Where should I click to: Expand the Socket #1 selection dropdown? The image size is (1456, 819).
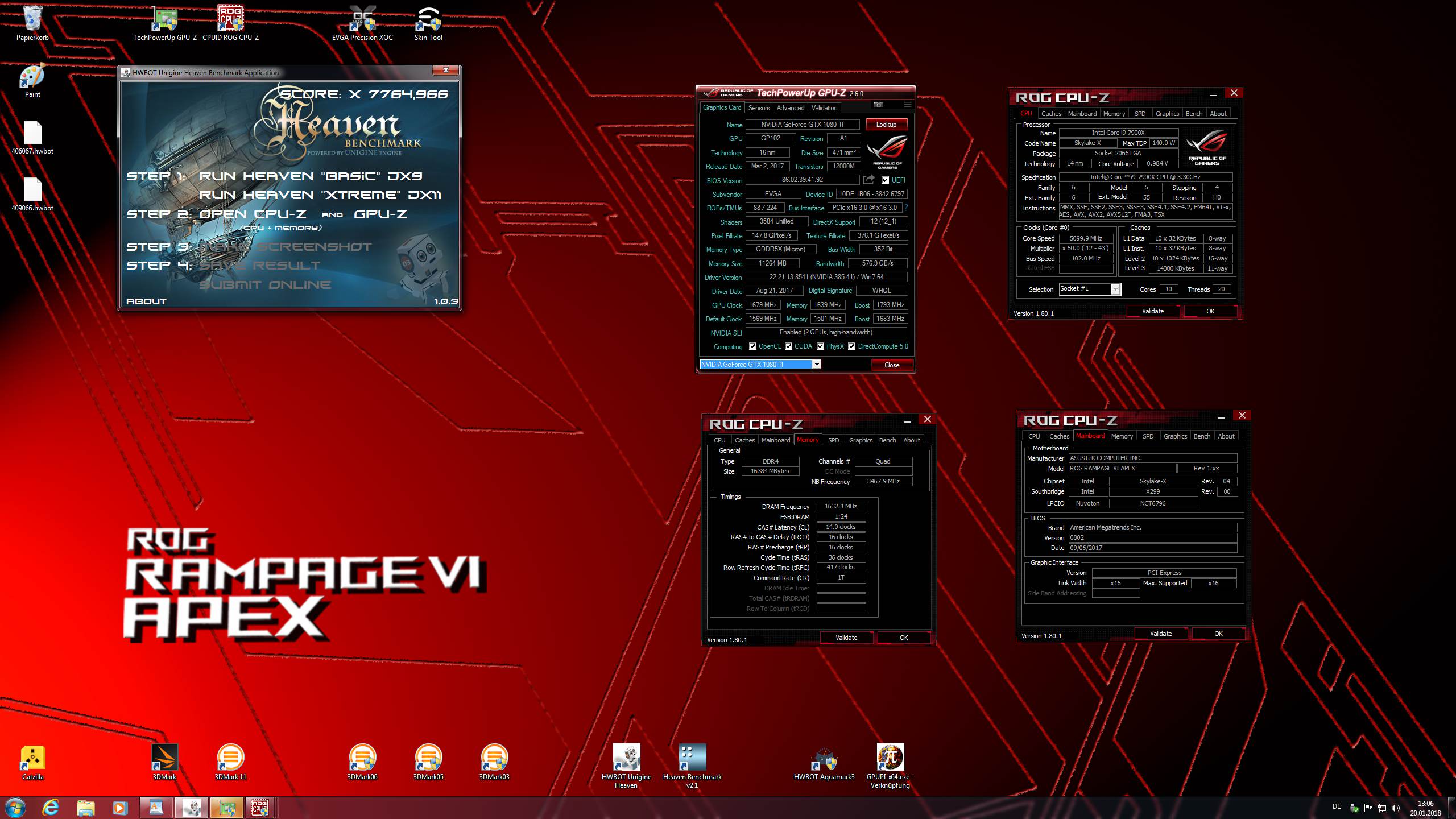point(1115,289)
